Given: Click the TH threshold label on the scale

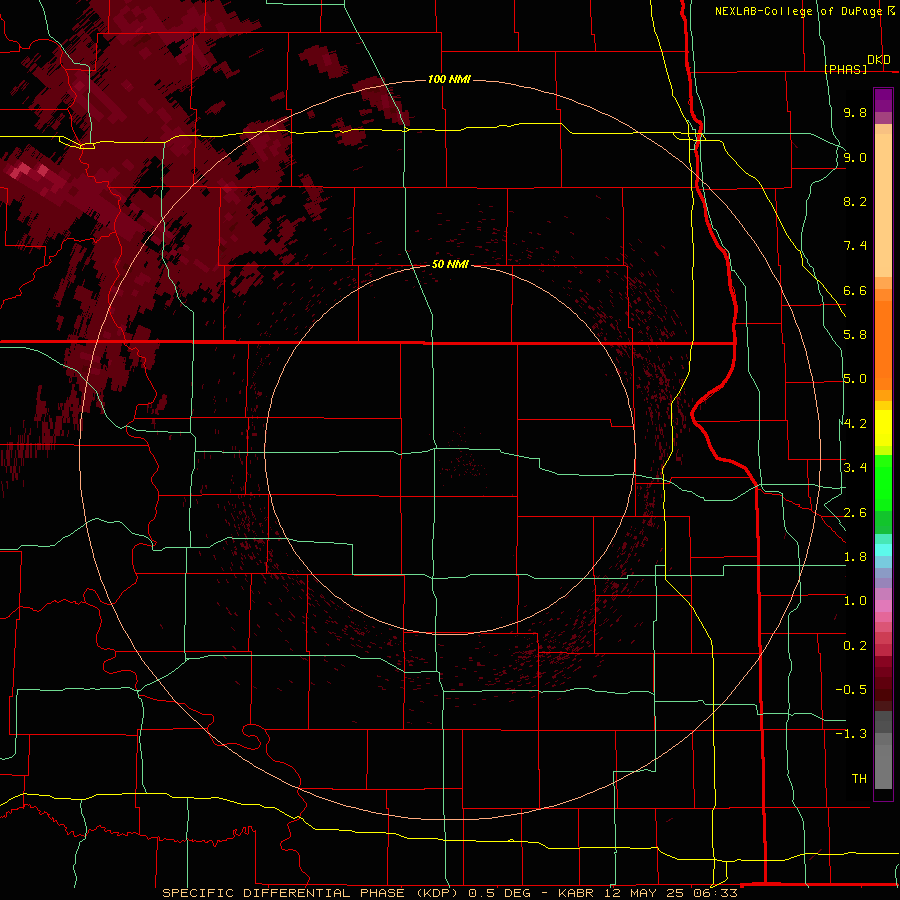Looking at the screenshot, I should pyautogui.click(x=859, y=779).
